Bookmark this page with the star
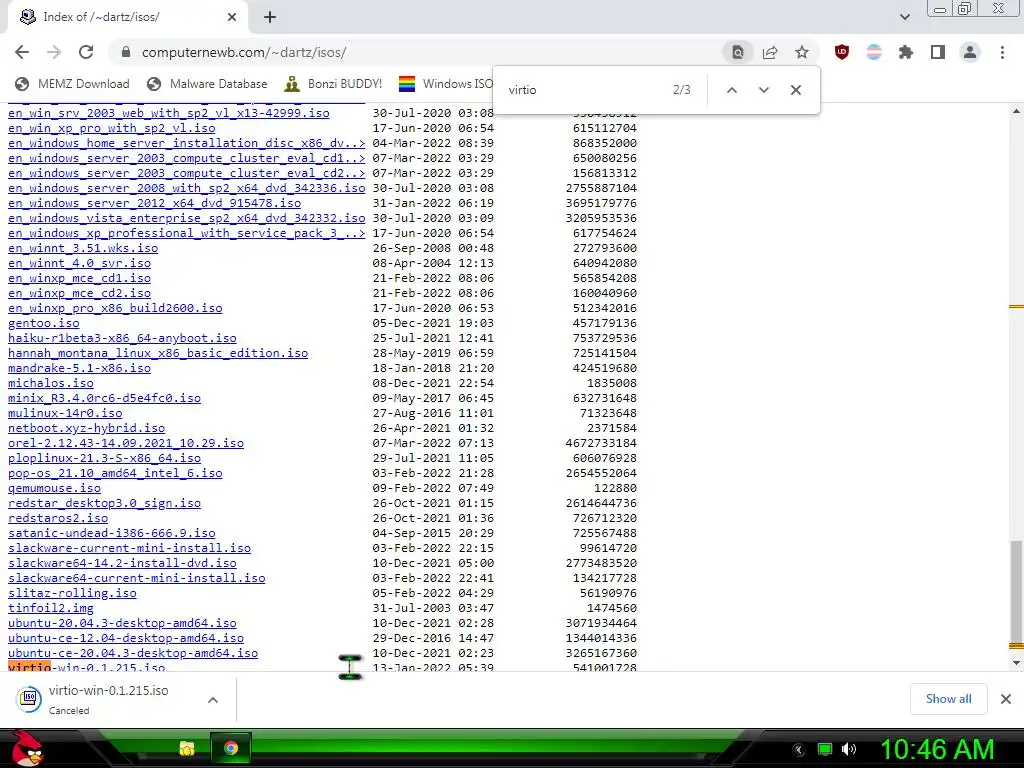Screen dimensions: 1024x768 coord(802,52)
